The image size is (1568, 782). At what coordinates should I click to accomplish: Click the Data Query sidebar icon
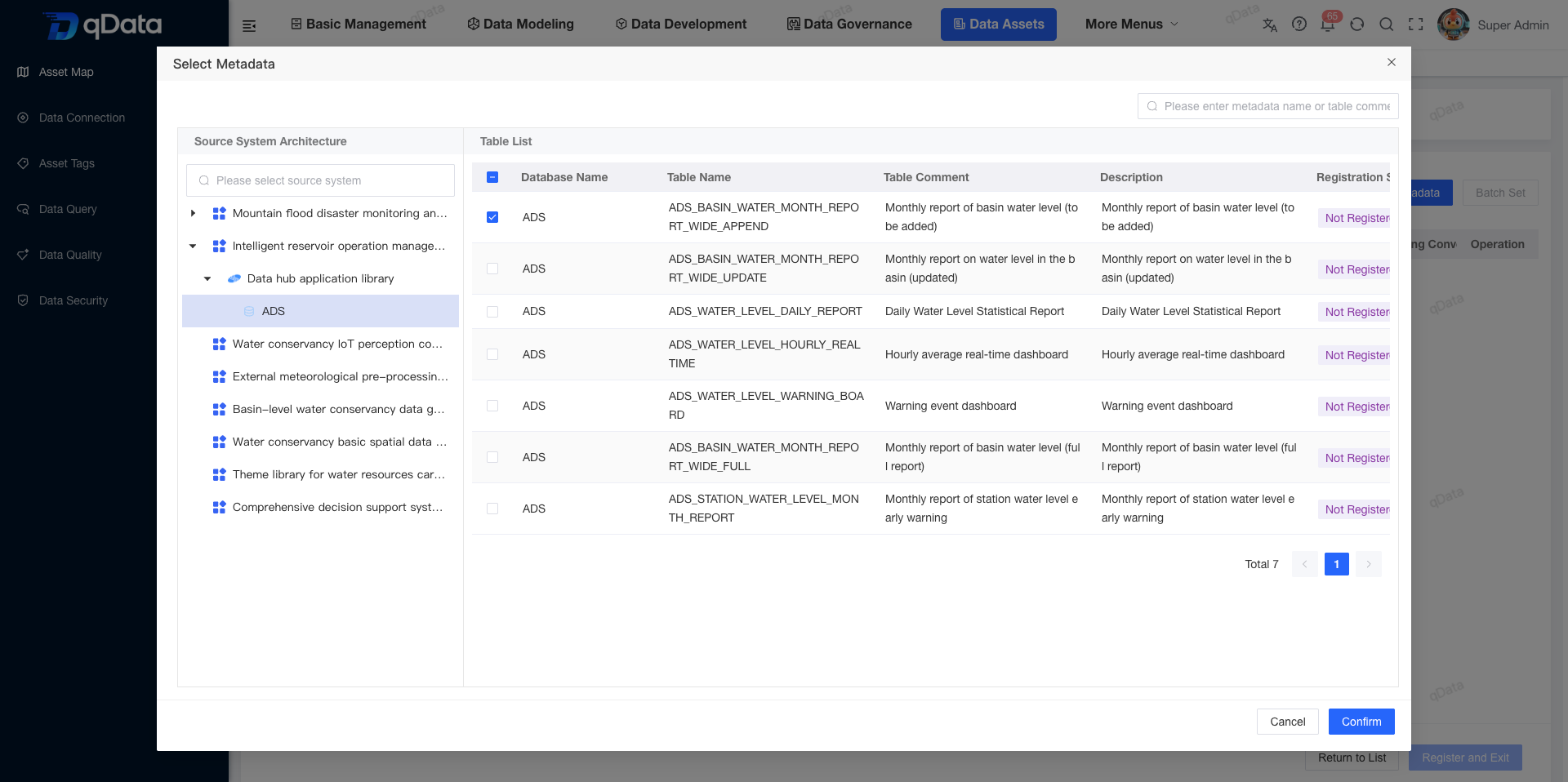click(23, 209)
